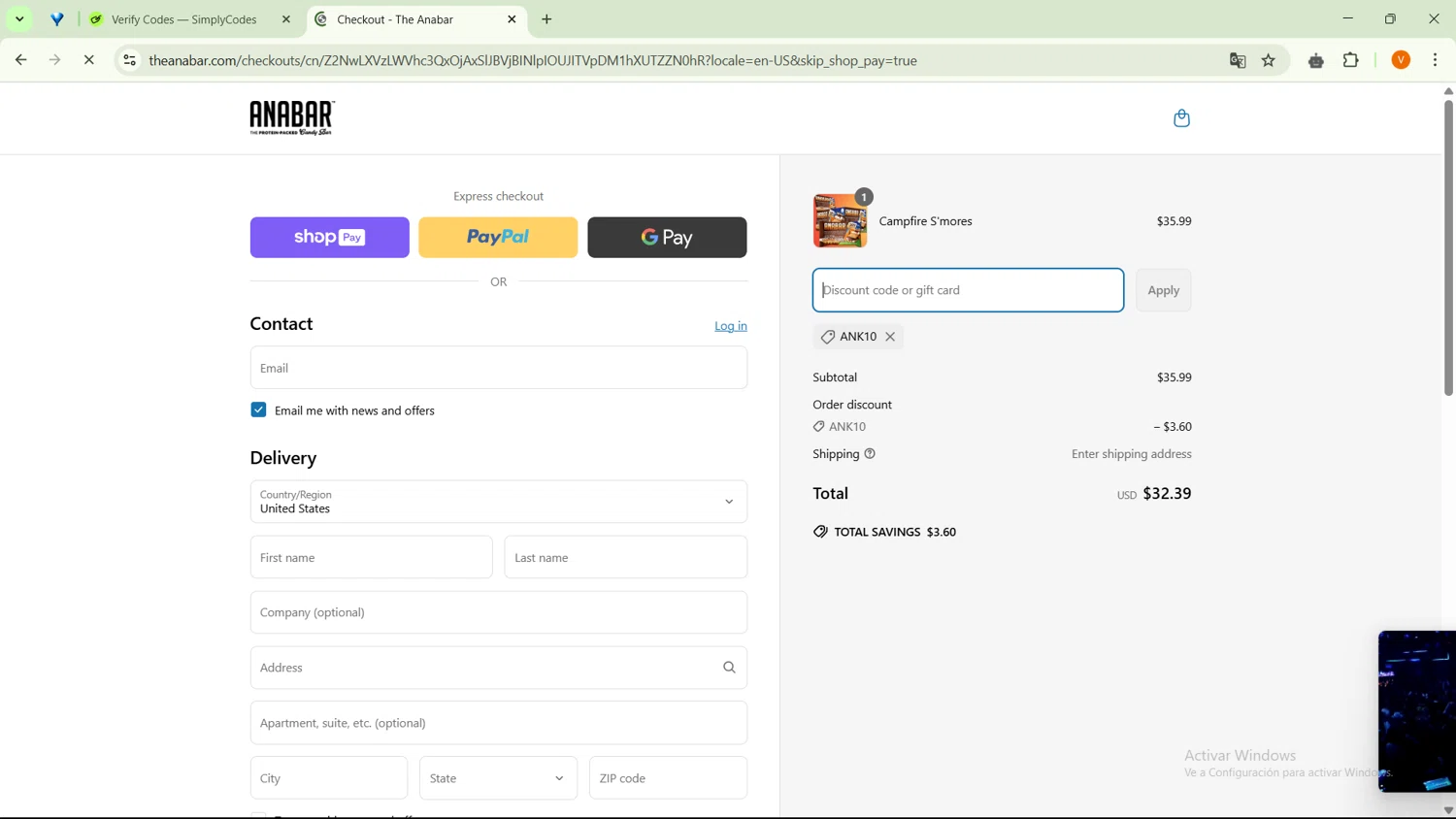The image size is (1456, 819).
Task: Click the Apartment, suite, etc. field
Action: [x=499, y=723]
